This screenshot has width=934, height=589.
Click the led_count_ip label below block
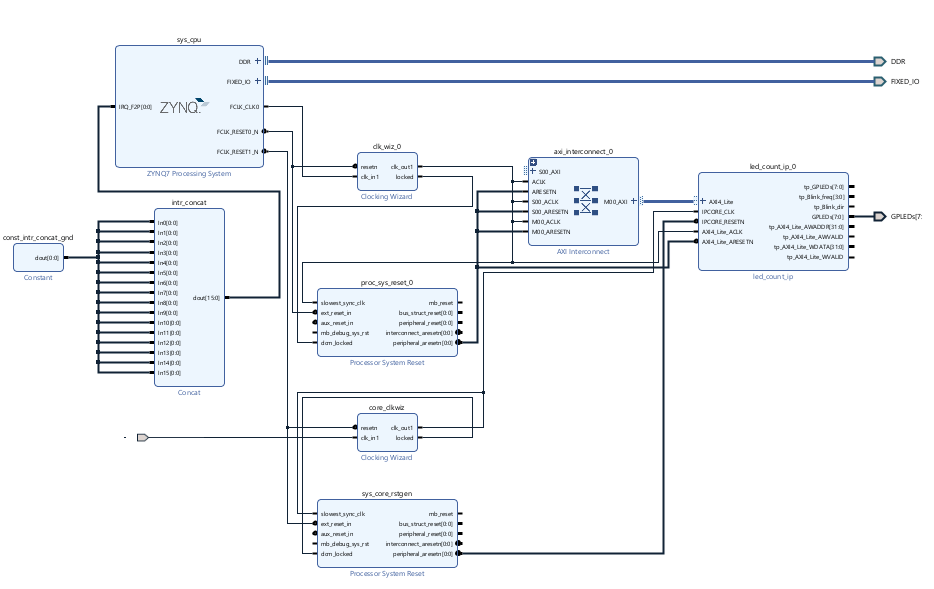(x=773, y=276)
